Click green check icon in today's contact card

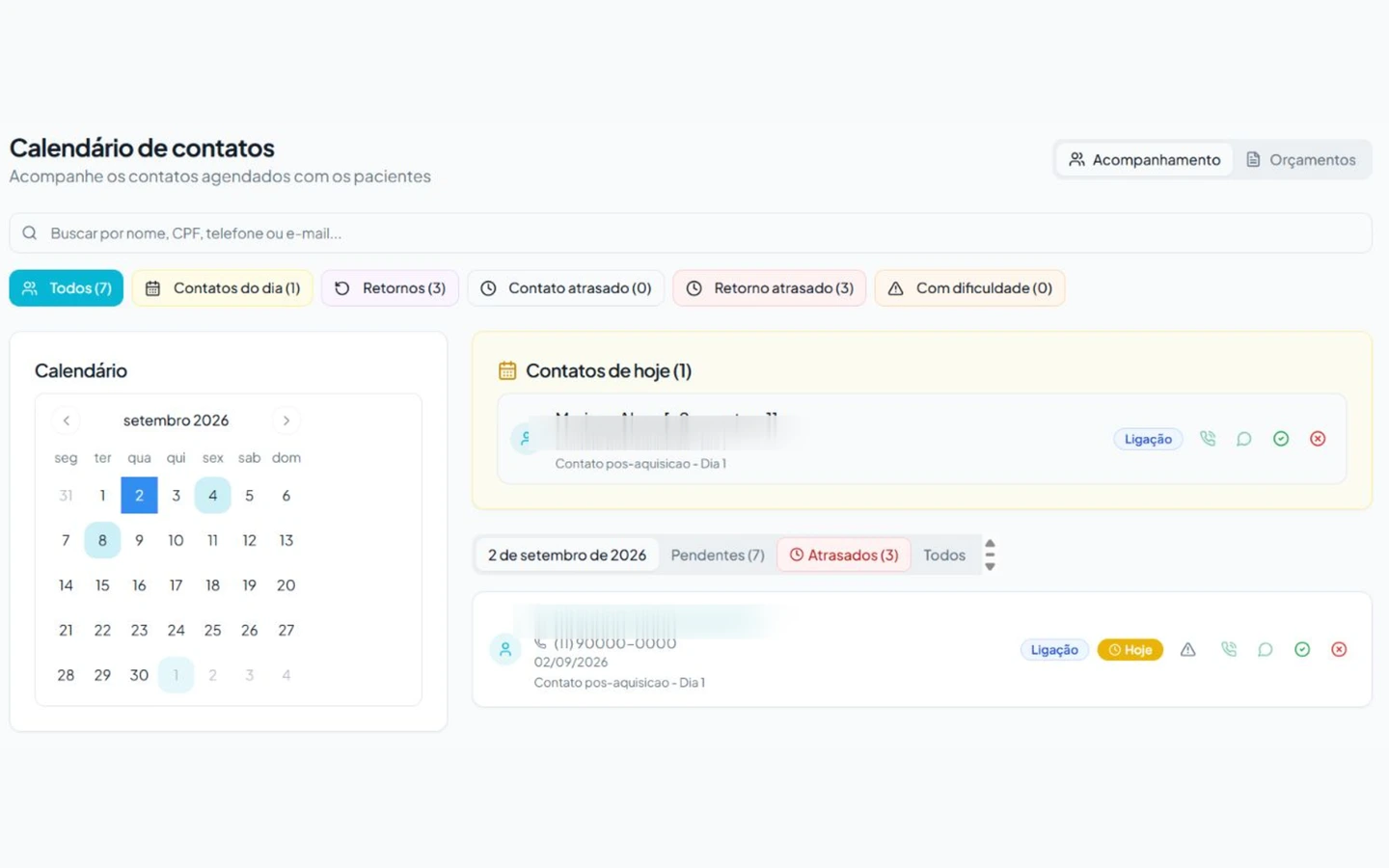(1281, 439)
